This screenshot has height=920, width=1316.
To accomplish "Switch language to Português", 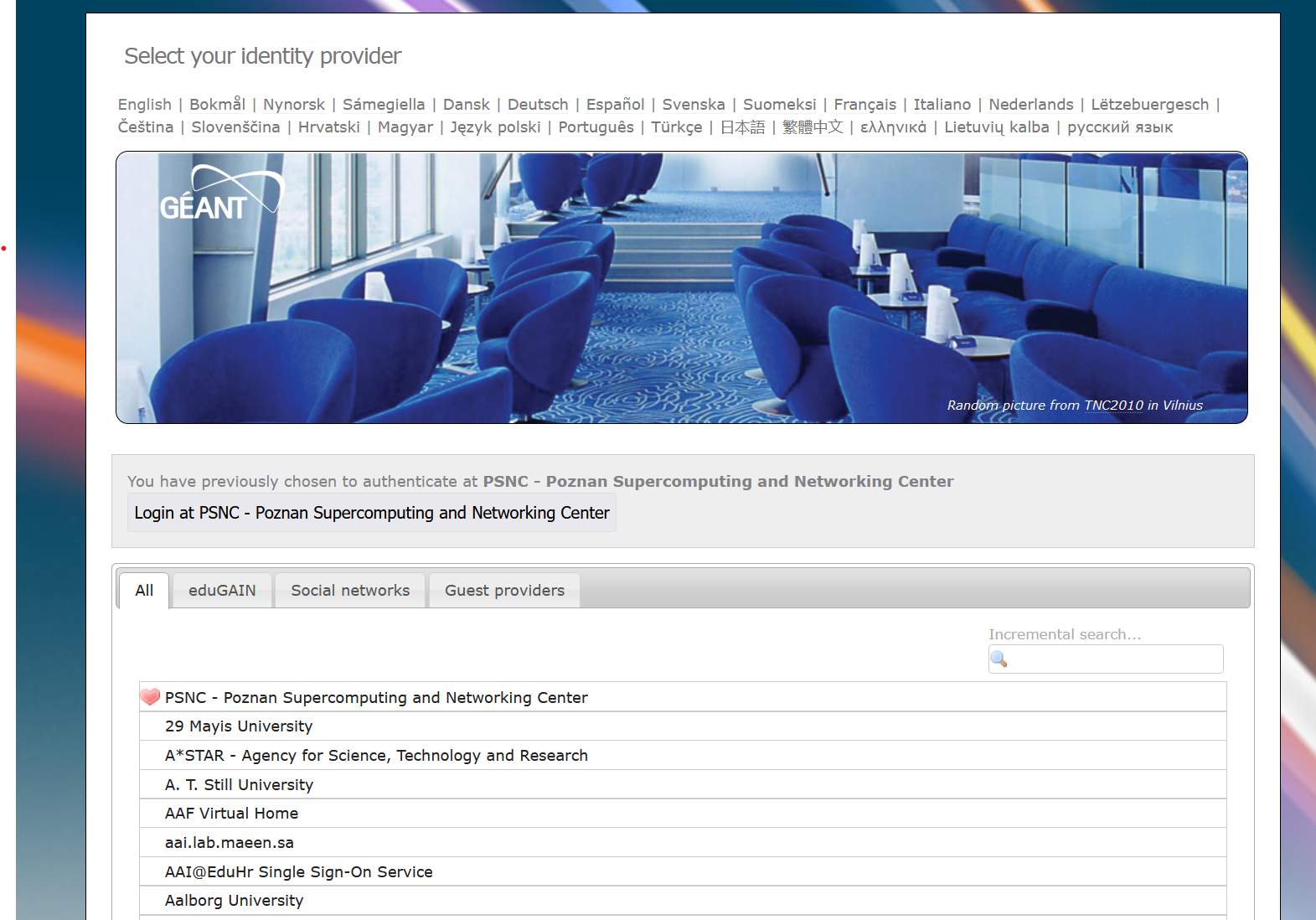I will 596,127.
